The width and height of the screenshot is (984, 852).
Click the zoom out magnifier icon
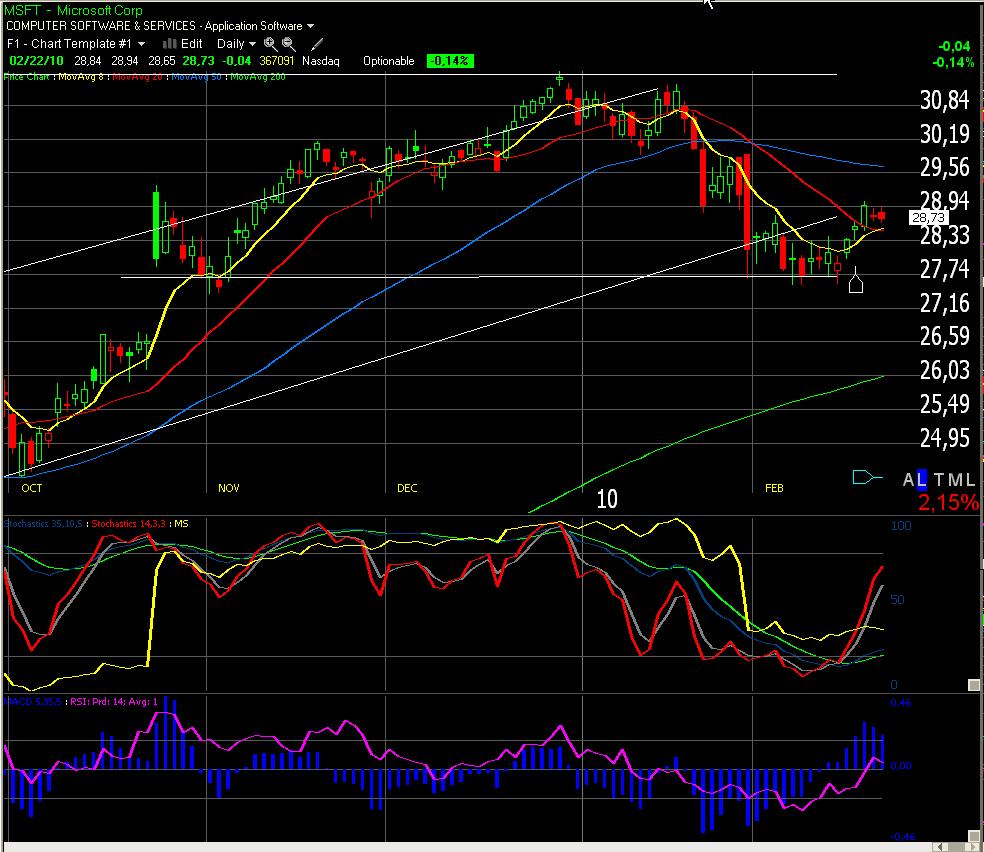(x=288, y=44)
